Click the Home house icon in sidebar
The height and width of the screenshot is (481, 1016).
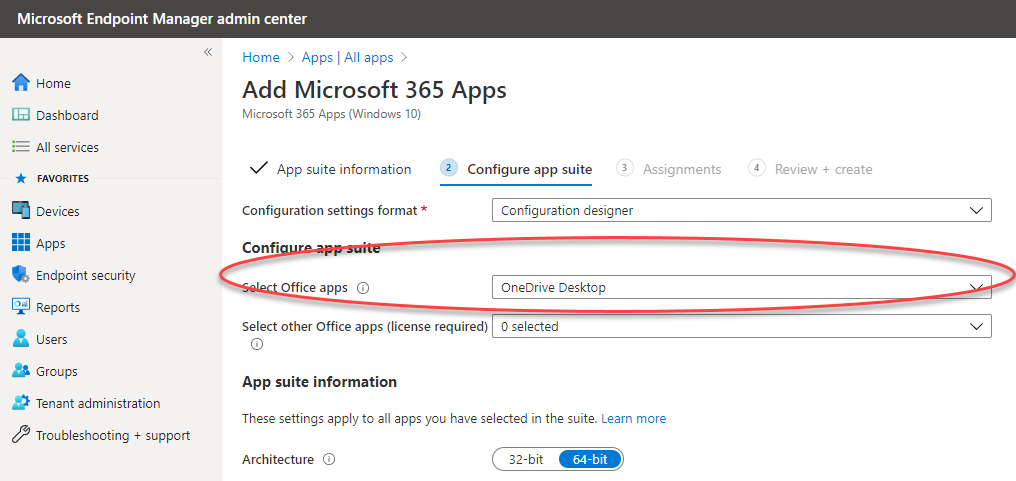(21, 83)
